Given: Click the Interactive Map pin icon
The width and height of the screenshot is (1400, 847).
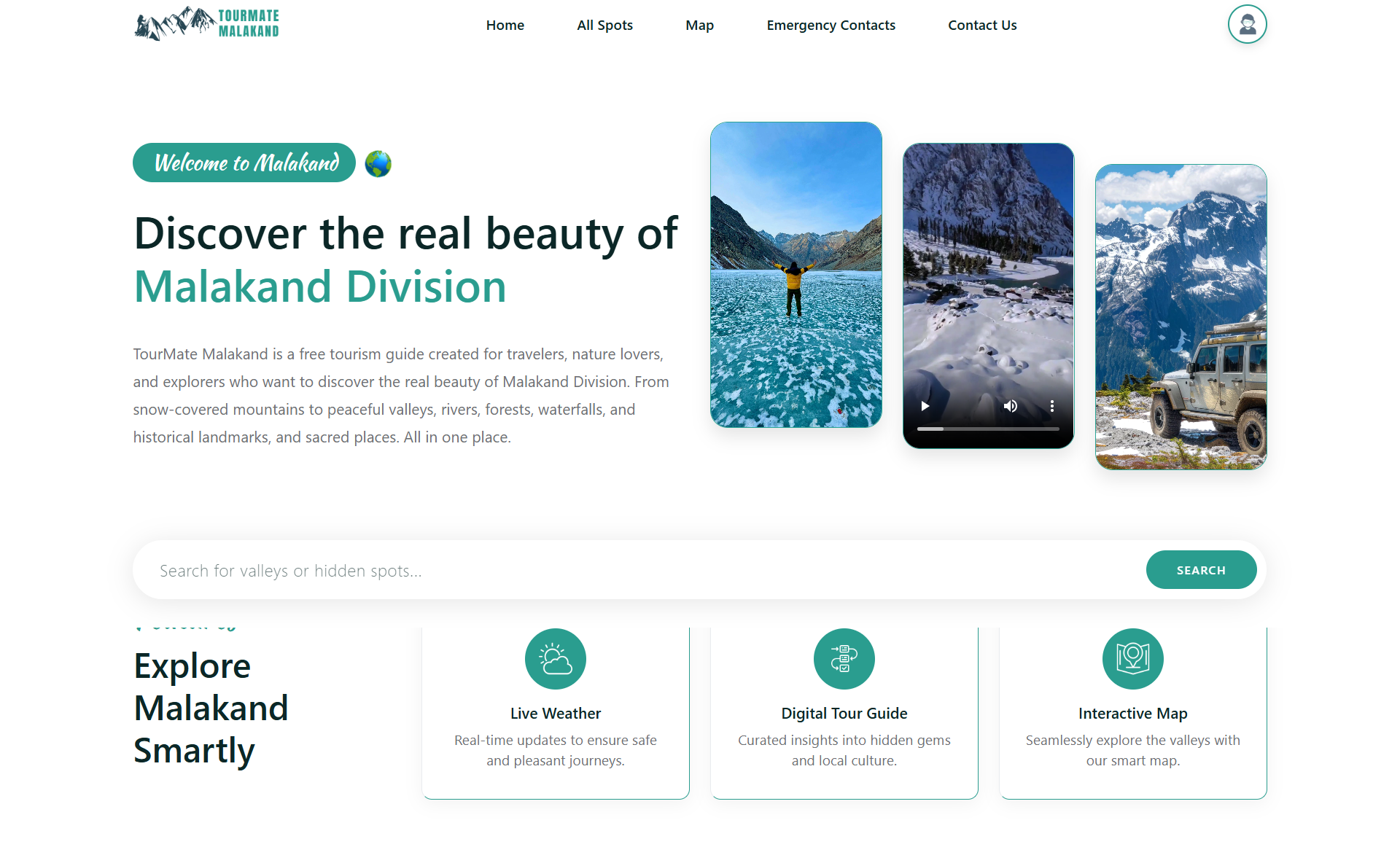Looking at the screenshot, I should tap(1132, 659).
